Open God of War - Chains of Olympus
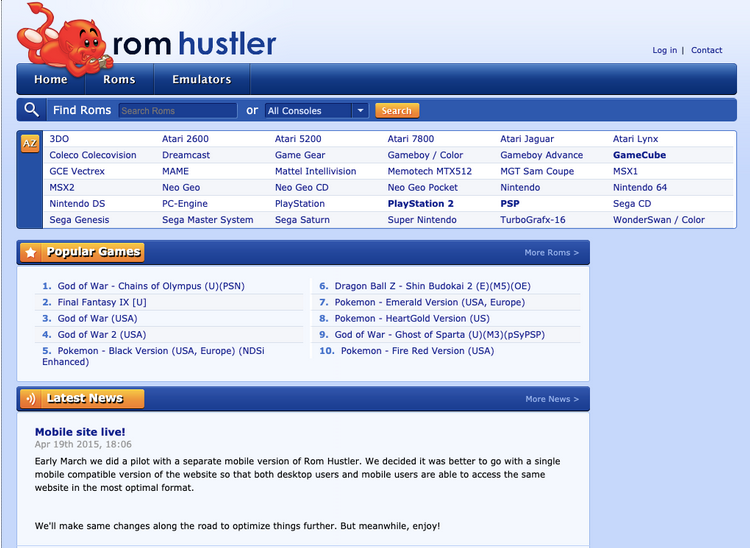 coord(151,286)
